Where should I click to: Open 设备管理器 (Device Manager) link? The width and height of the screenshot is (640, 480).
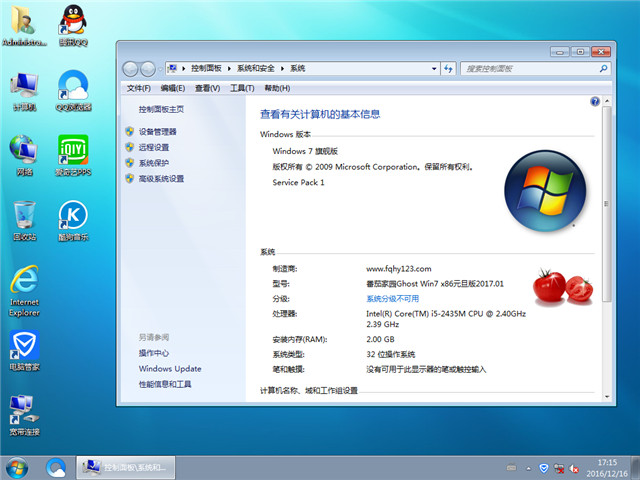click(x=158, y=132)
